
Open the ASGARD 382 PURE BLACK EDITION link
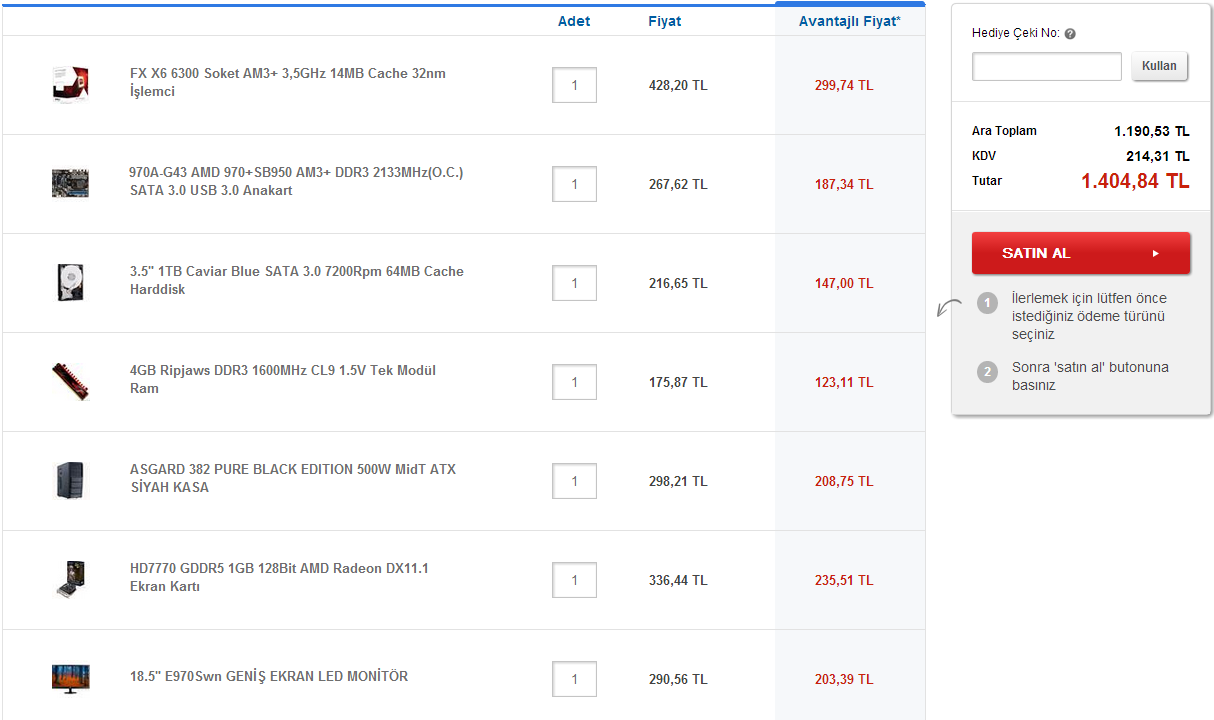292,478
